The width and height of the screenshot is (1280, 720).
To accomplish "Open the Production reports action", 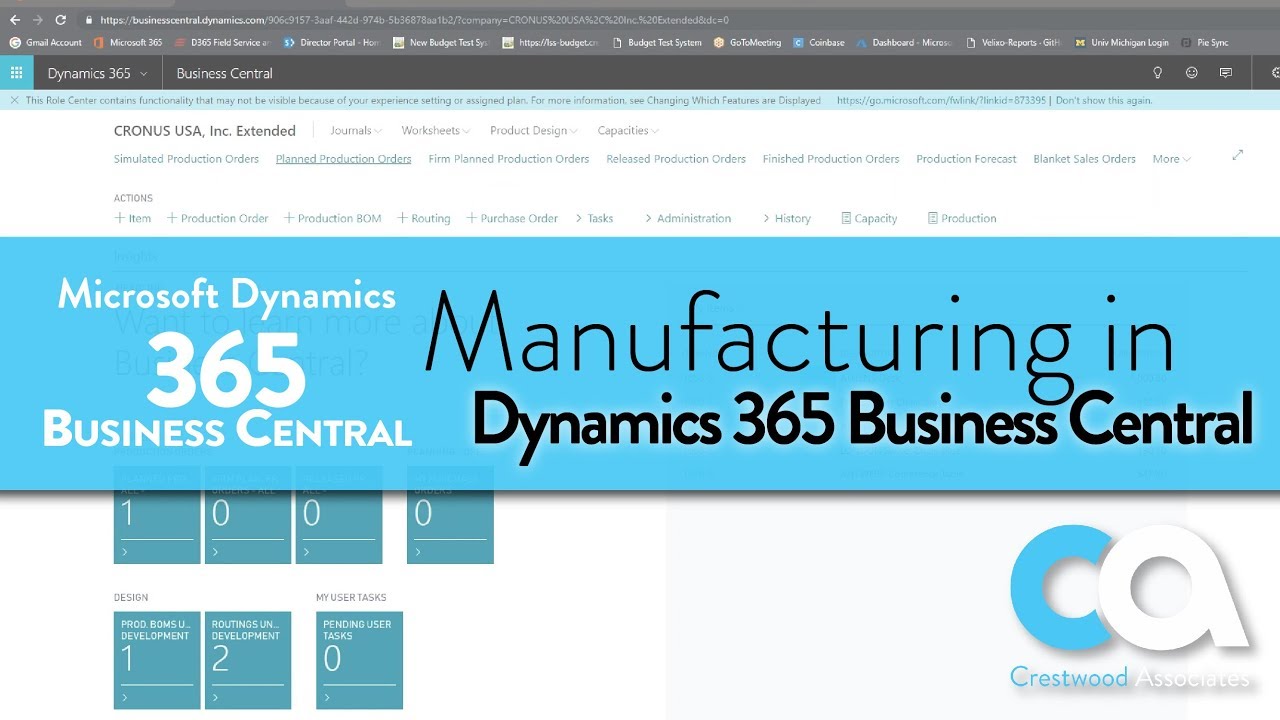I will click(961, 218).
